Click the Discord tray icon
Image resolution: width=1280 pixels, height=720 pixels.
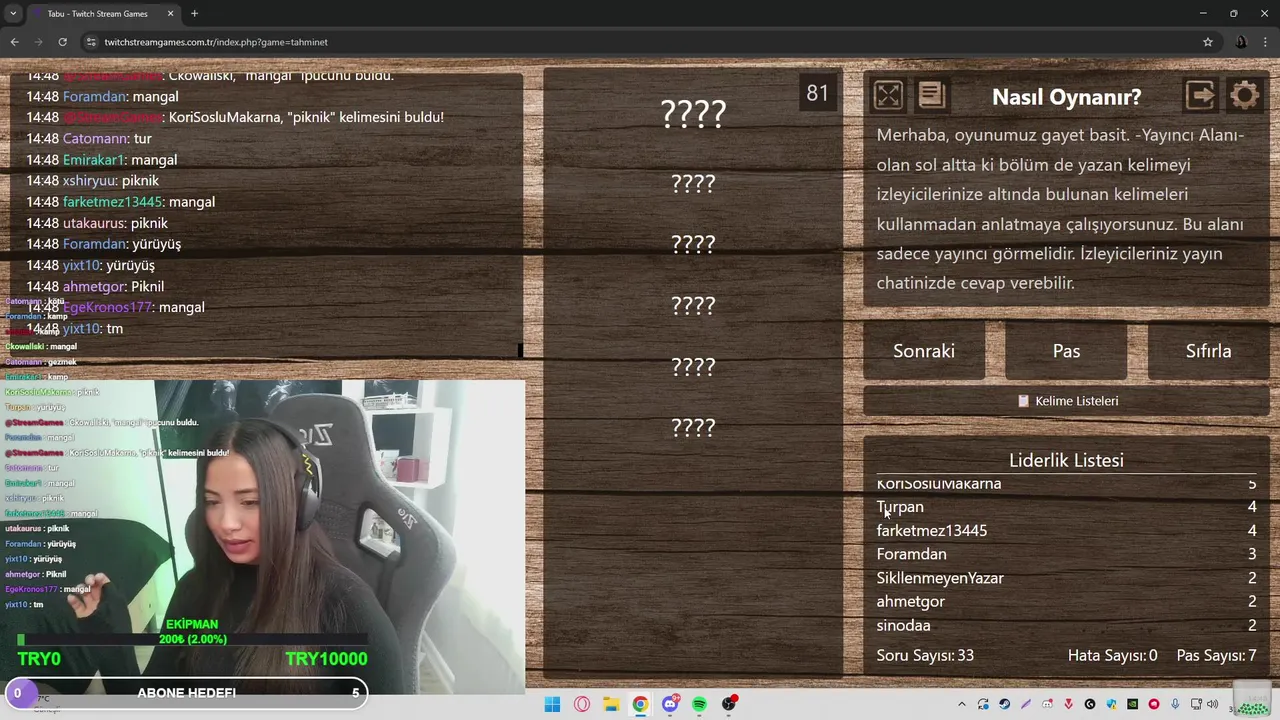[x=1047, y=704]
